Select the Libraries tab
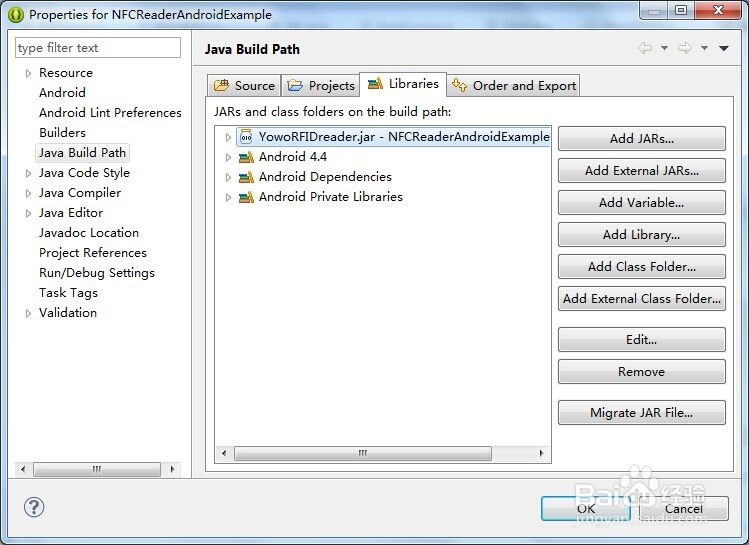The image size is (749, 545). click(403, 84)
